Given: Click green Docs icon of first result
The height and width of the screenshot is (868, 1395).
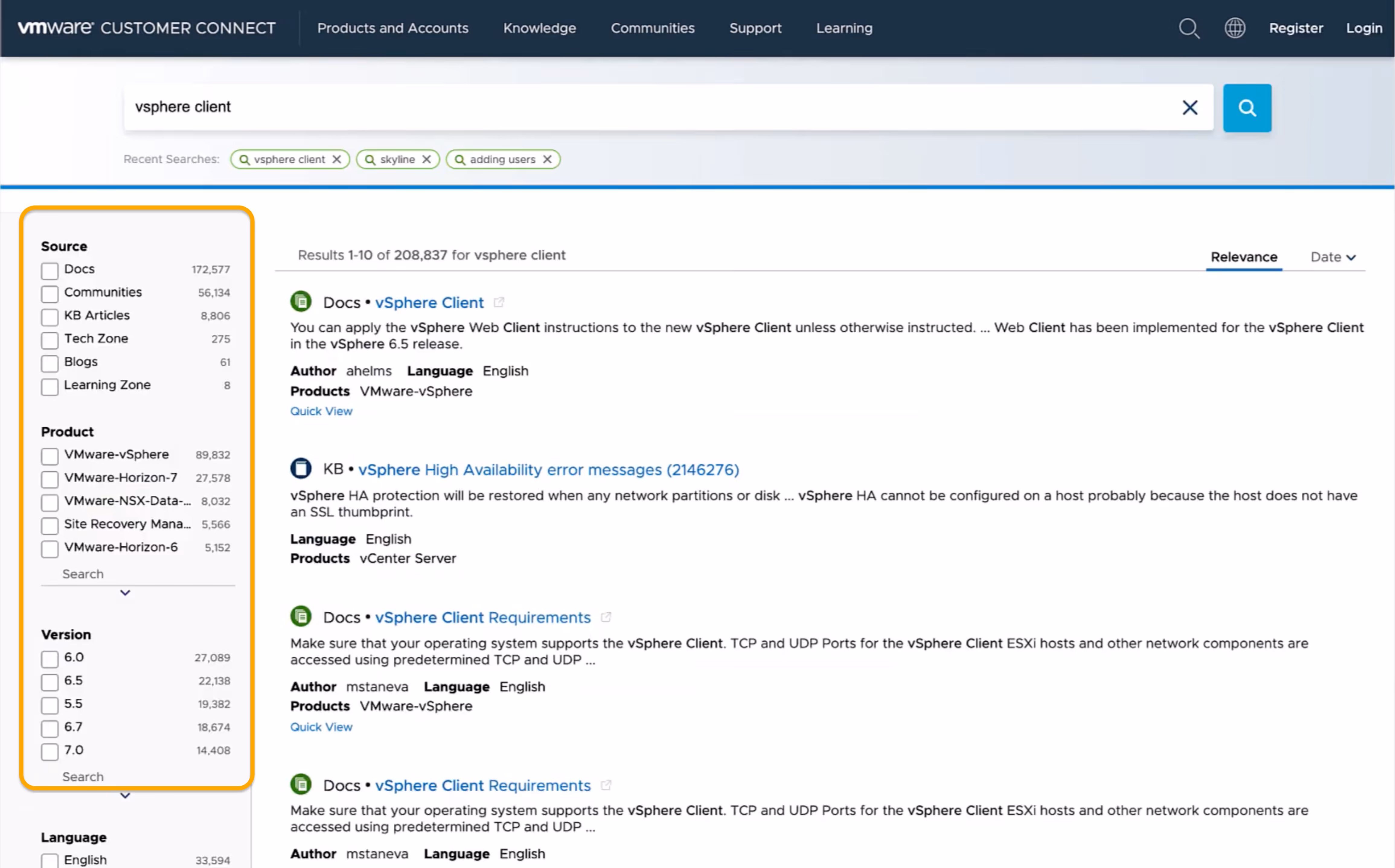Looking at the screenshot, I should coord(301,302).
